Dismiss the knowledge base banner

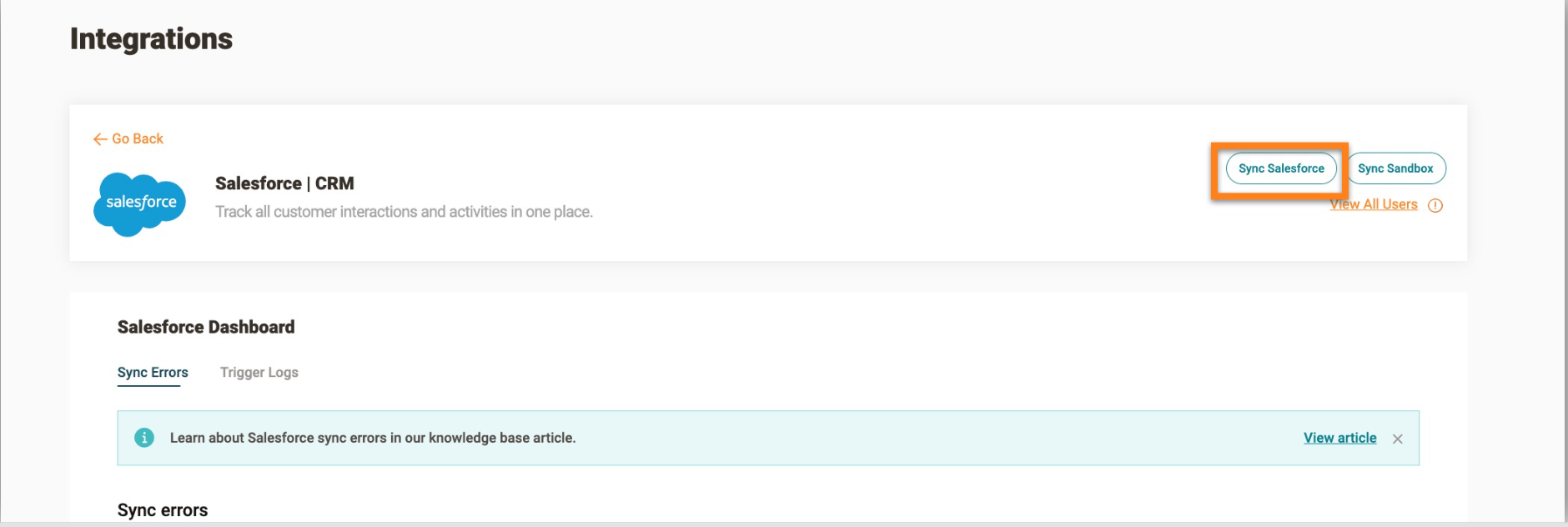tap(1398, 439)
